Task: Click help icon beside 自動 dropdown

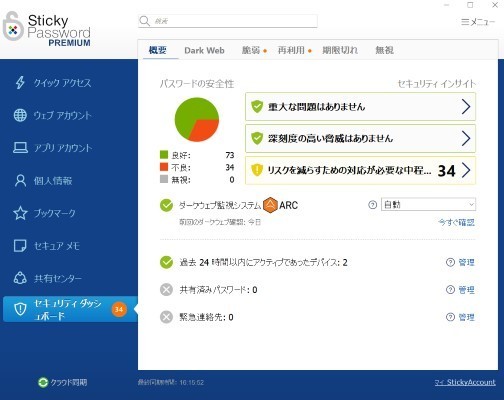Action: pos(372,205)
